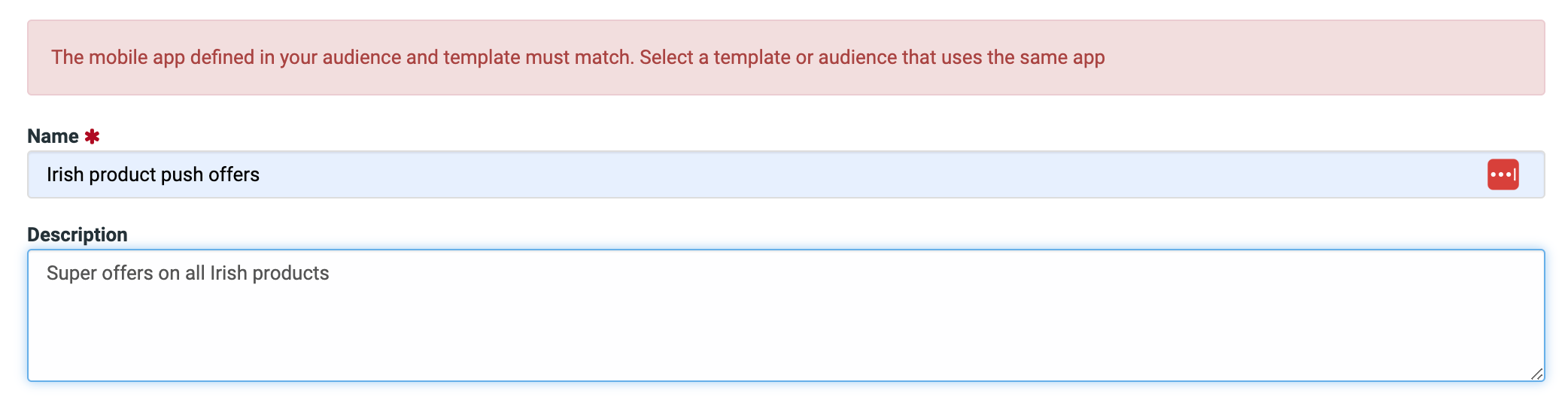
Task: Click the red required asterisk
Action: tap(92, 137)
